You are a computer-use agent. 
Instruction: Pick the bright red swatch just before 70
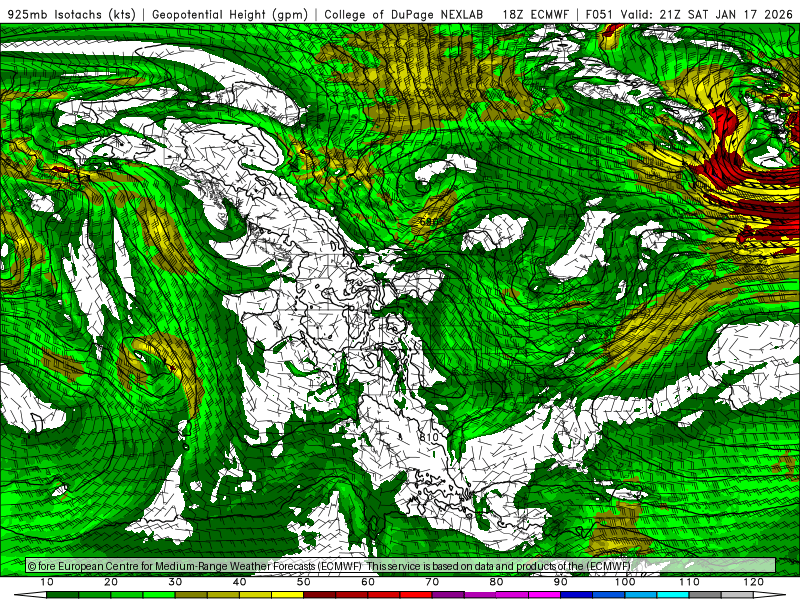tap(416, 595)
